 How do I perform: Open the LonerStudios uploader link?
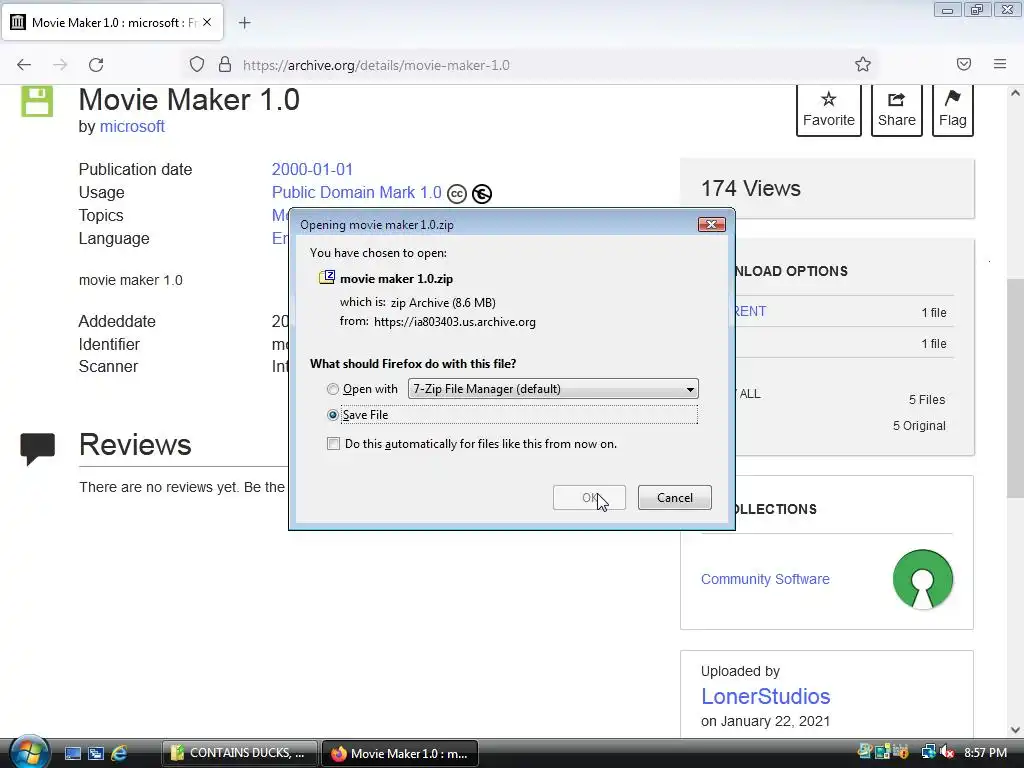click(765, 696)
